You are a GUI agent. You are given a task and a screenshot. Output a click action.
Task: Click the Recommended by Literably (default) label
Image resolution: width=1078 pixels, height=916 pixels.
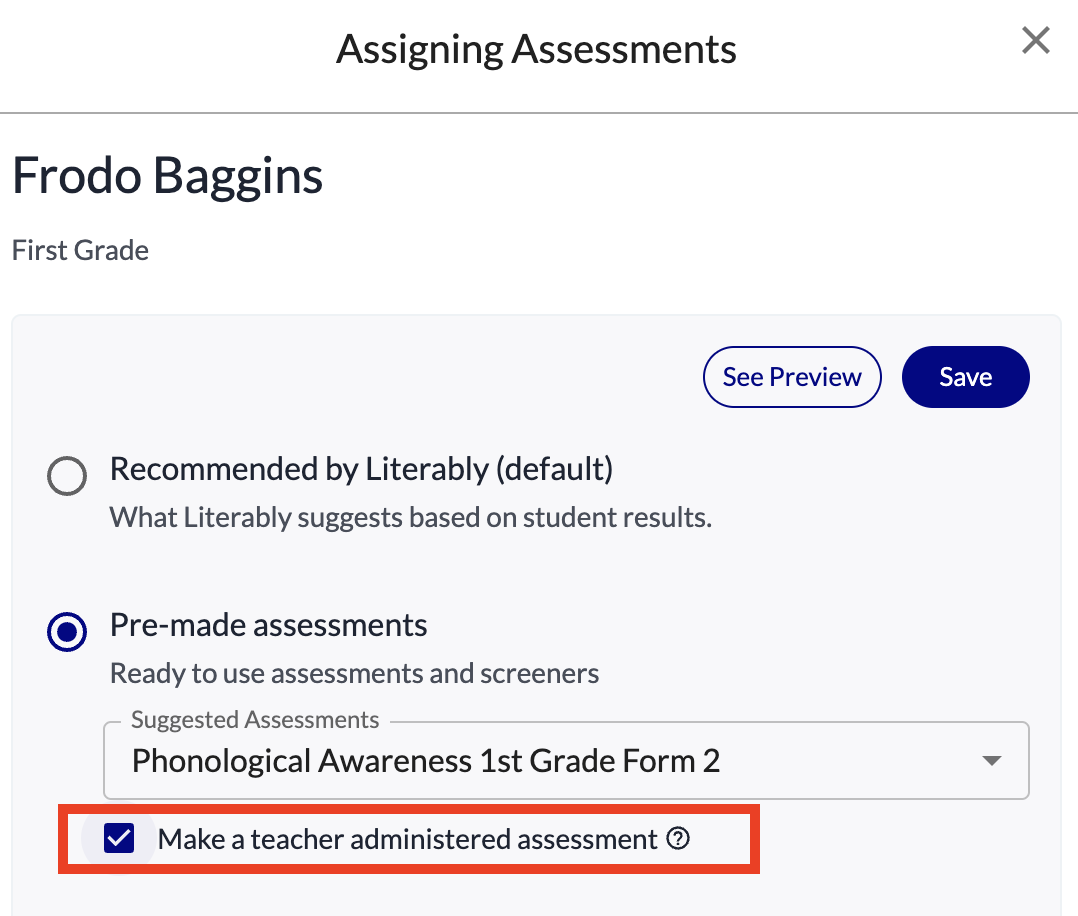tap(362, 470)
